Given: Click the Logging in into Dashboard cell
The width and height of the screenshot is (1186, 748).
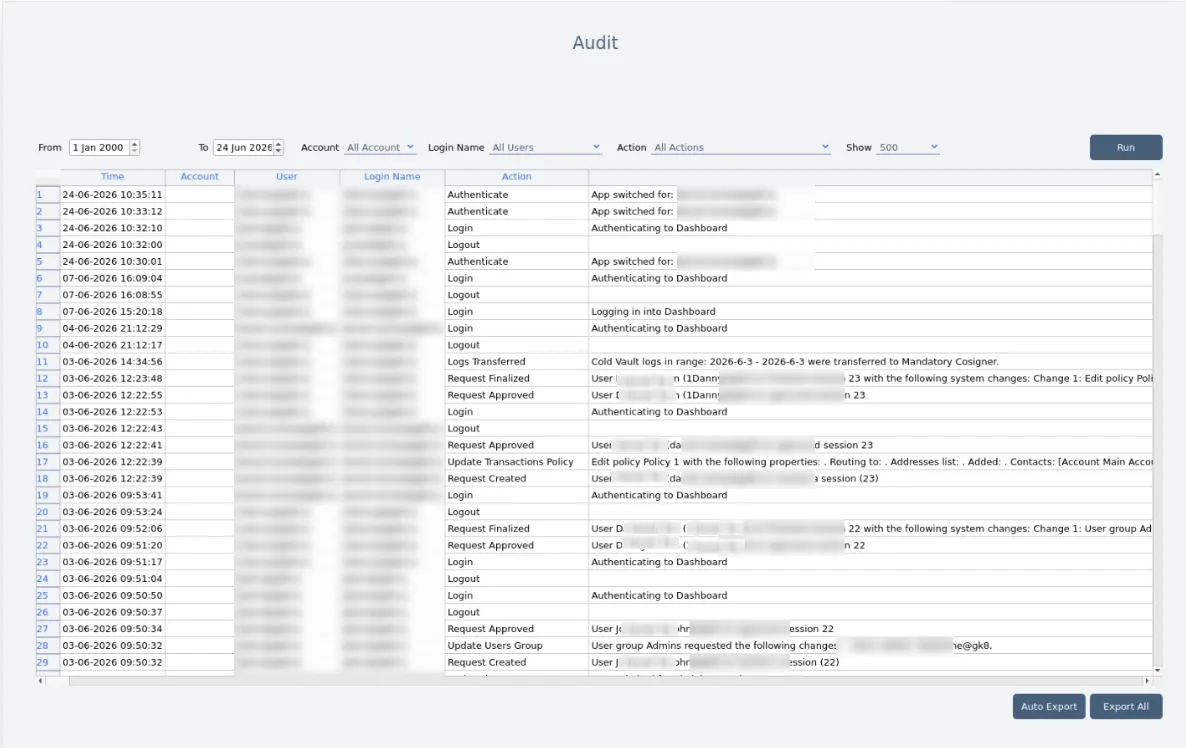Looking at the screenshot, I should click(871, 312).
